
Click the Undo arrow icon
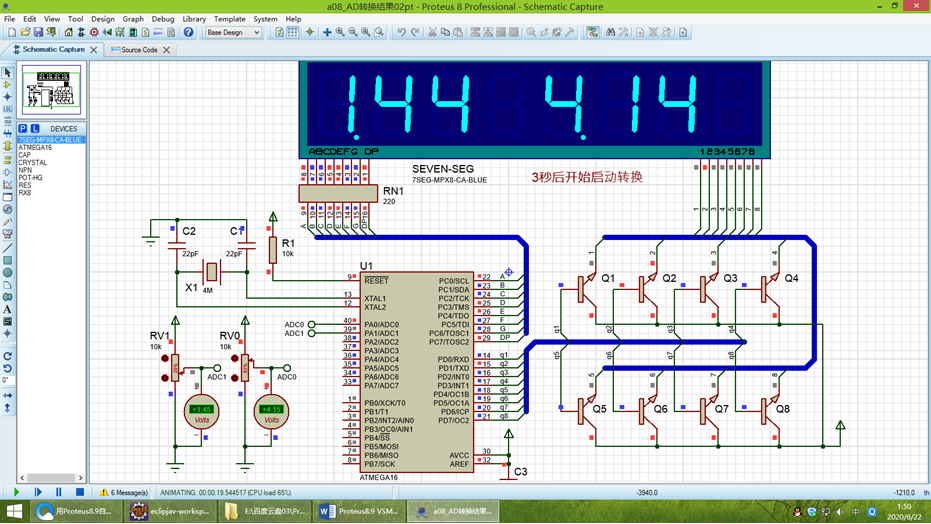402,33
